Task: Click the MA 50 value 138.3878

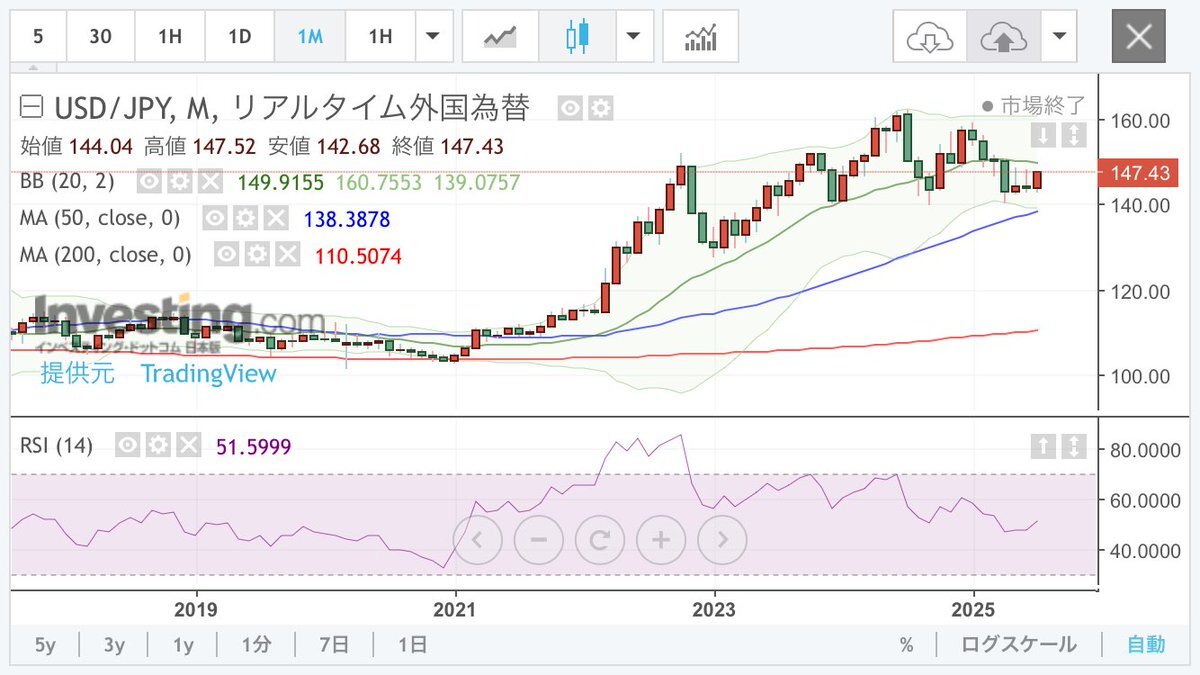Action: (346, 219)
